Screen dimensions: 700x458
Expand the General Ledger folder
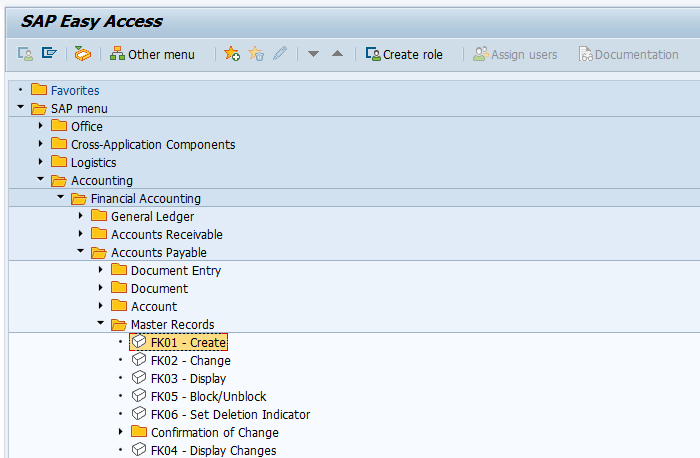(80, 216)
